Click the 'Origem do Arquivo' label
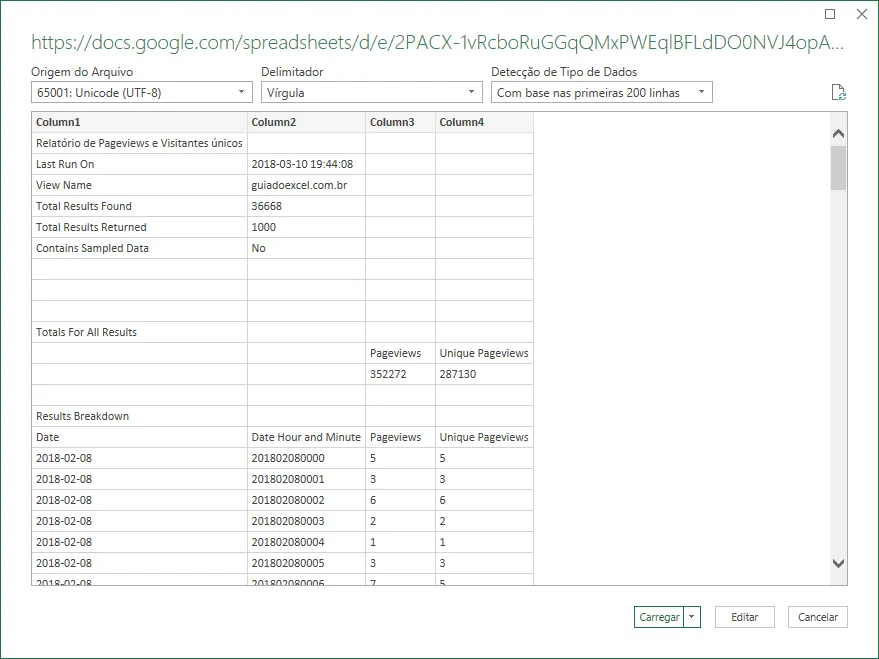This screenshot has height=659, width=879. click(82, 72)
